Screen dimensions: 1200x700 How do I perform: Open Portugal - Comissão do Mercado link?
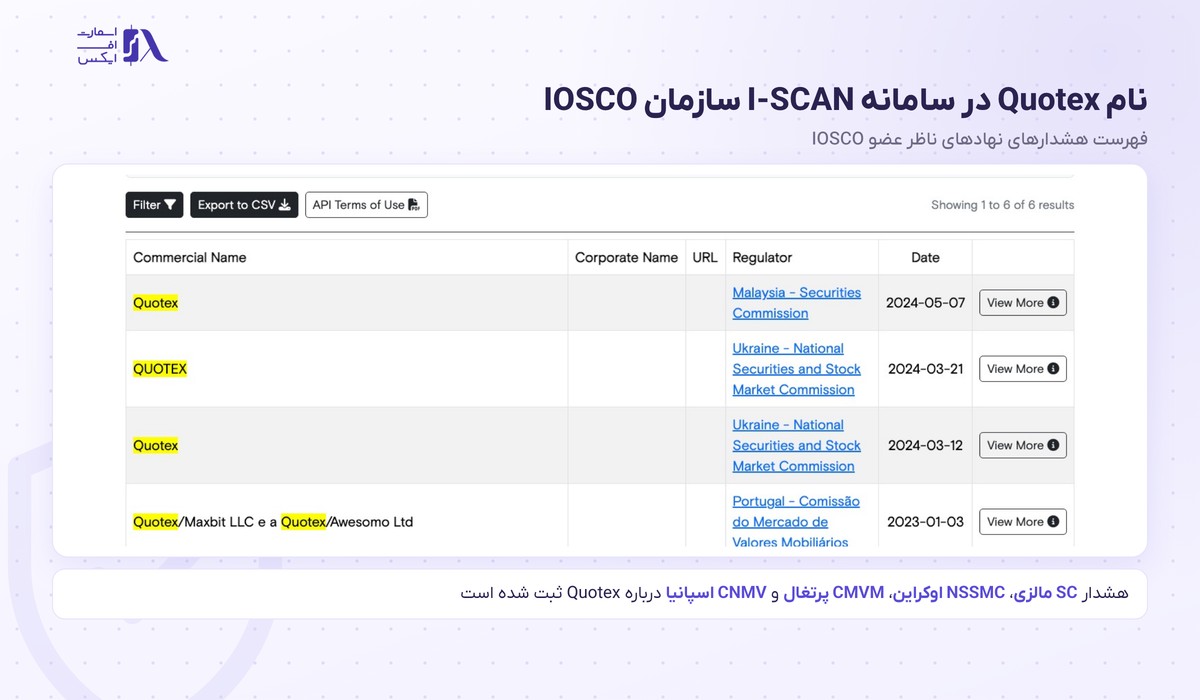point(796,522)
